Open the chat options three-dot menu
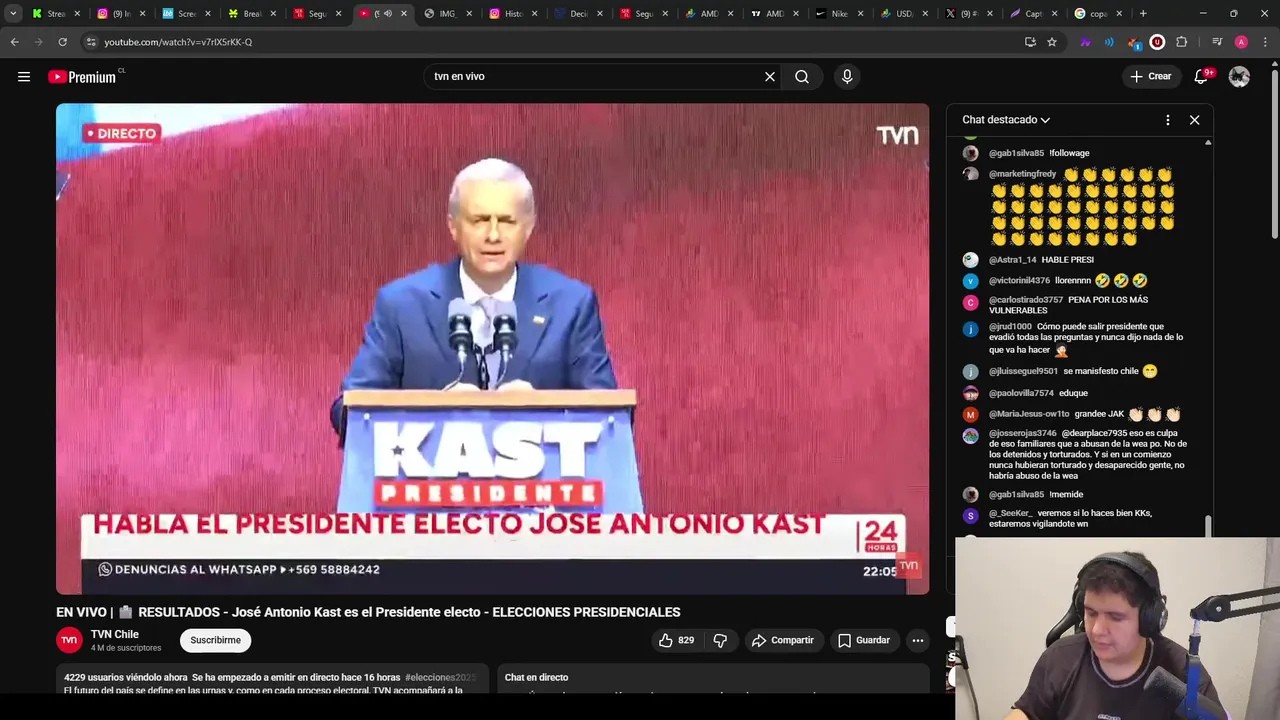The height and width of the screenshot is (720, 1280). (1167, 120)
